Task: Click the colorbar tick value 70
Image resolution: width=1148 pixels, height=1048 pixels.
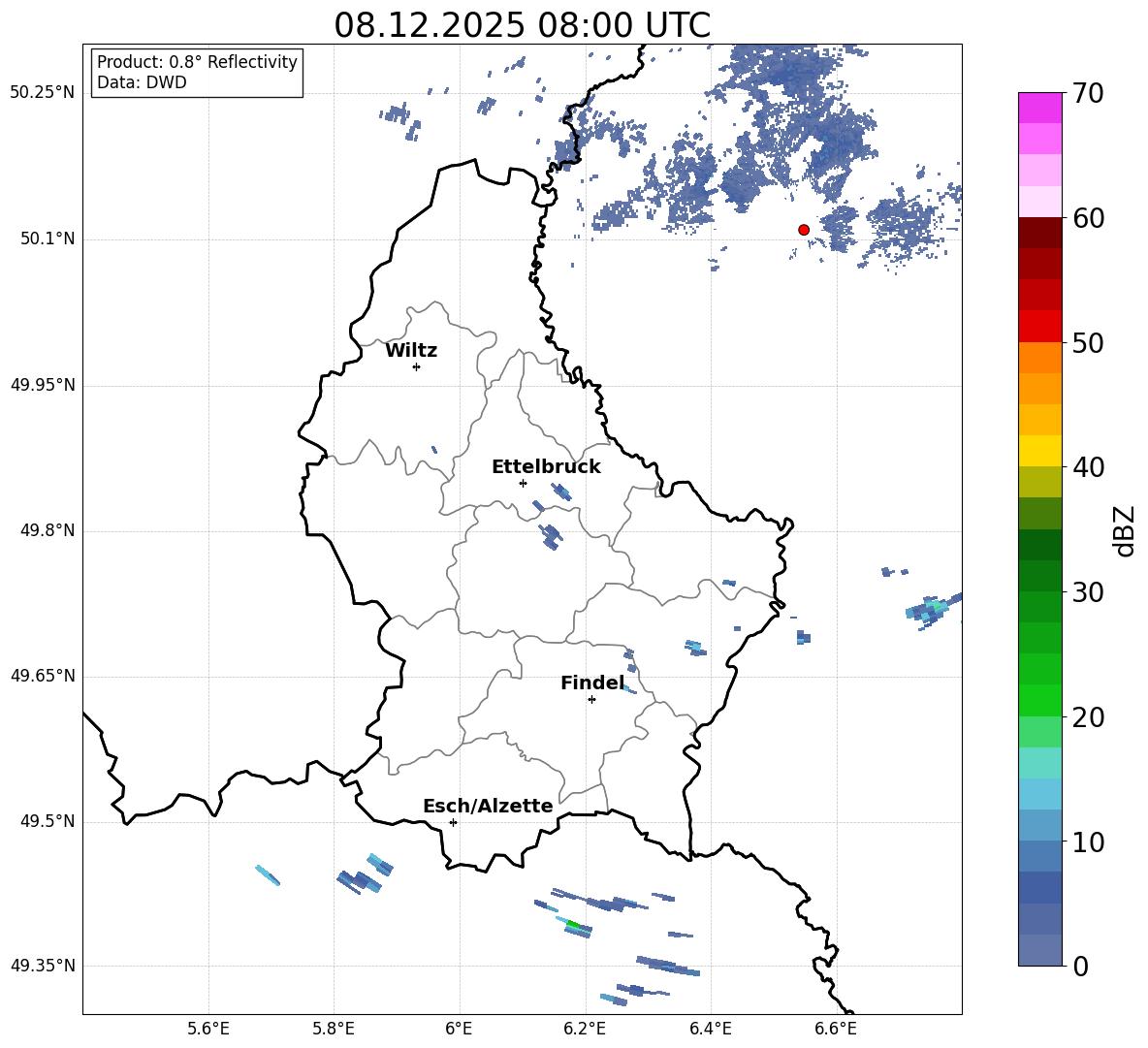Action: 1088,93
